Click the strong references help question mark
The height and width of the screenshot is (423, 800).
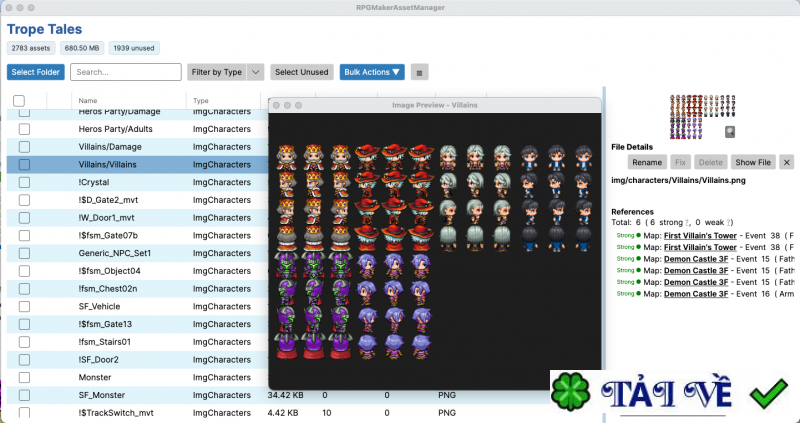[686, 223]
